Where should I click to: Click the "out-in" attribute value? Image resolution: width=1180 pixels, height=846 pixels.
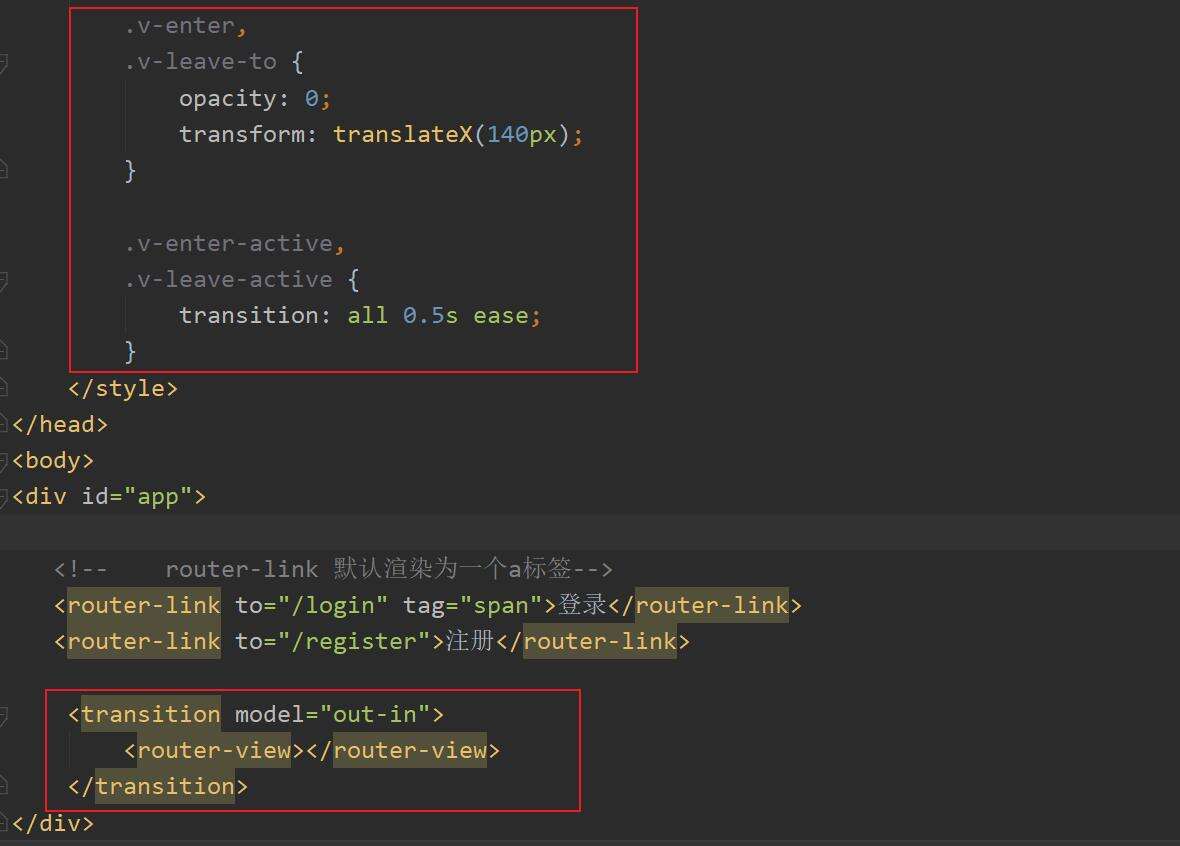point(374,714)
